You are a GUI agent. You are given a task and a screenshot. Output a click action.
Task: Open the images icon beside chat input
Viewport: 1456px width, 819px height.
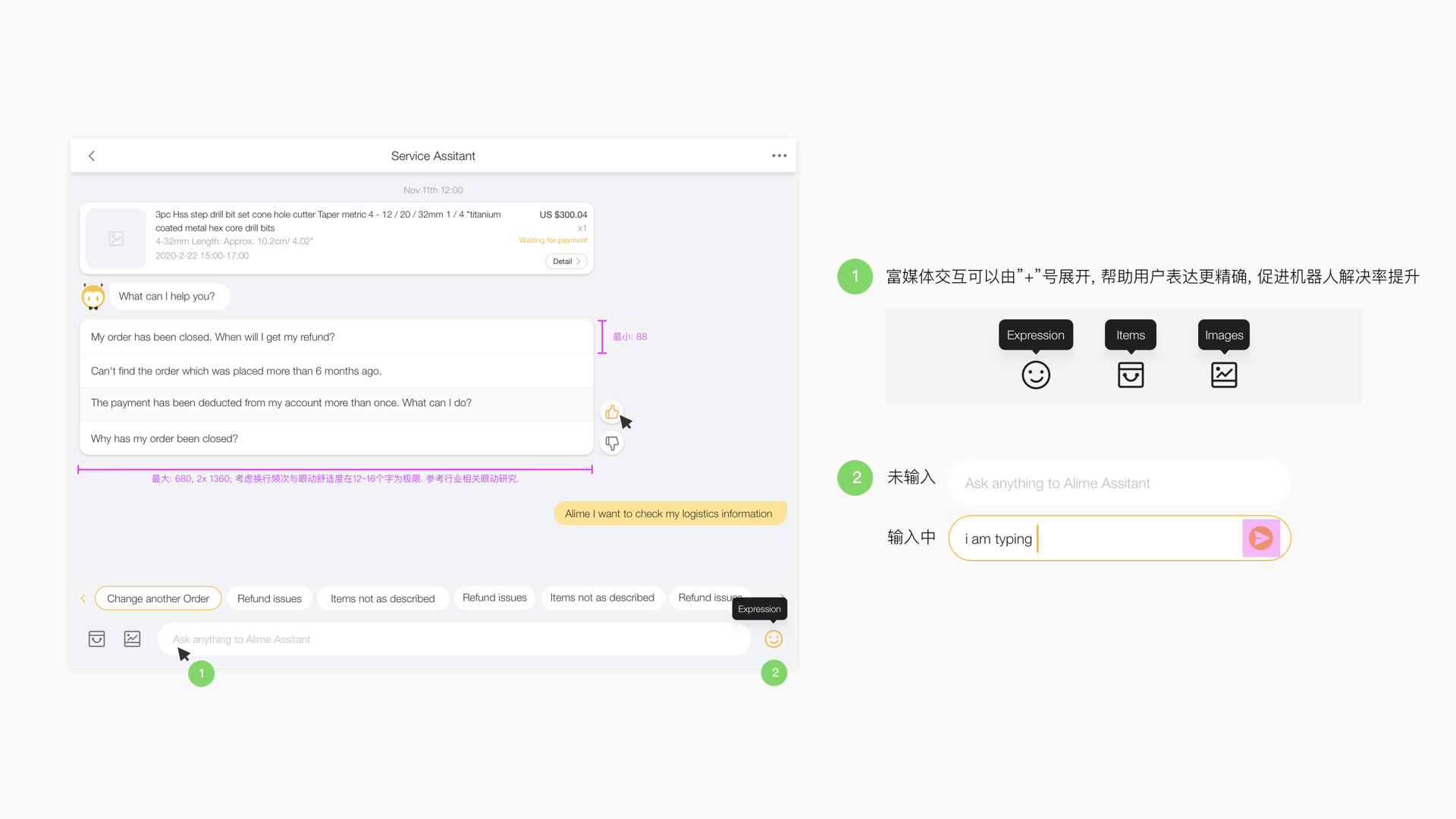(x=132, y=639)
